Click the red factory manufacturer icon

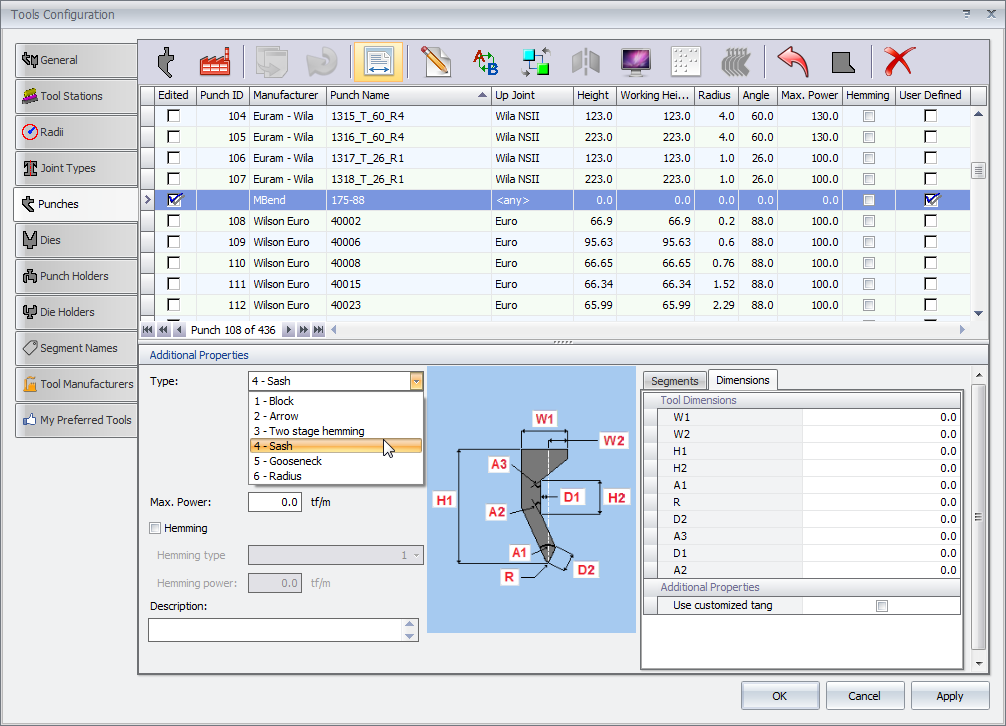[214, 62]
